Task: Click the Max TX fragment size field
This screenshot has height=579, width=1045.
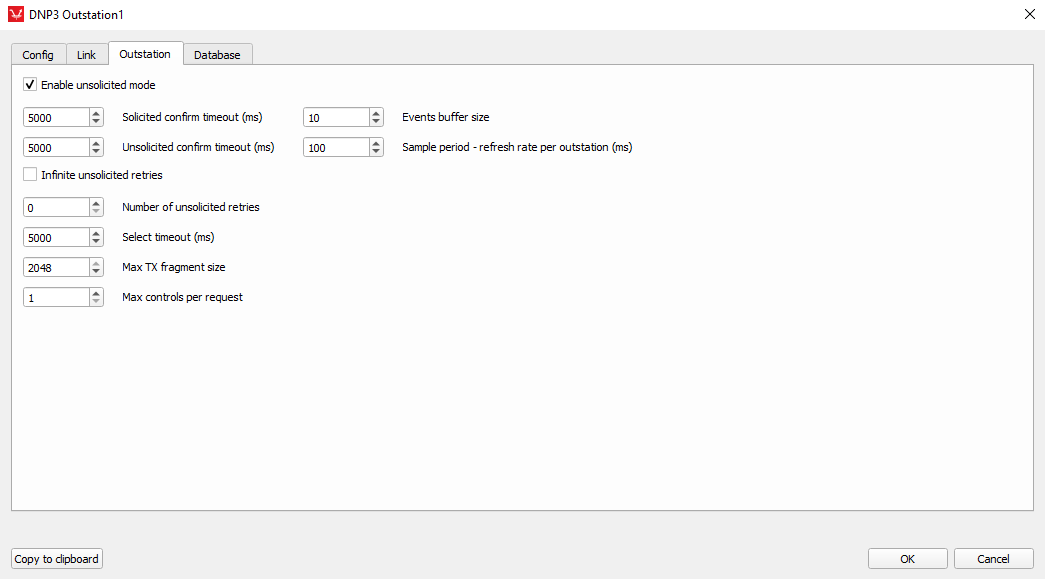Action: point(56,268)
